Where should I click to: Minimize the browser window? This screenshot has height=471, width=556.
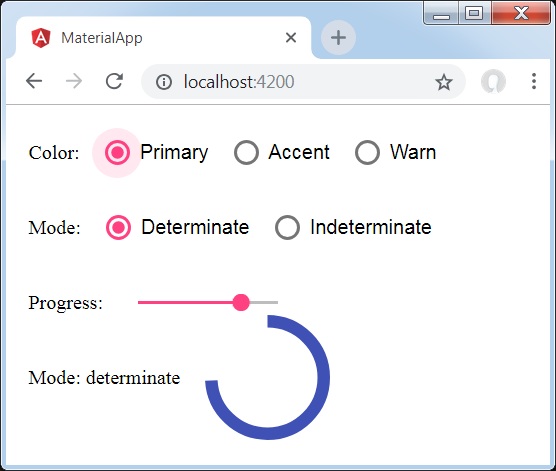point(441,14)
